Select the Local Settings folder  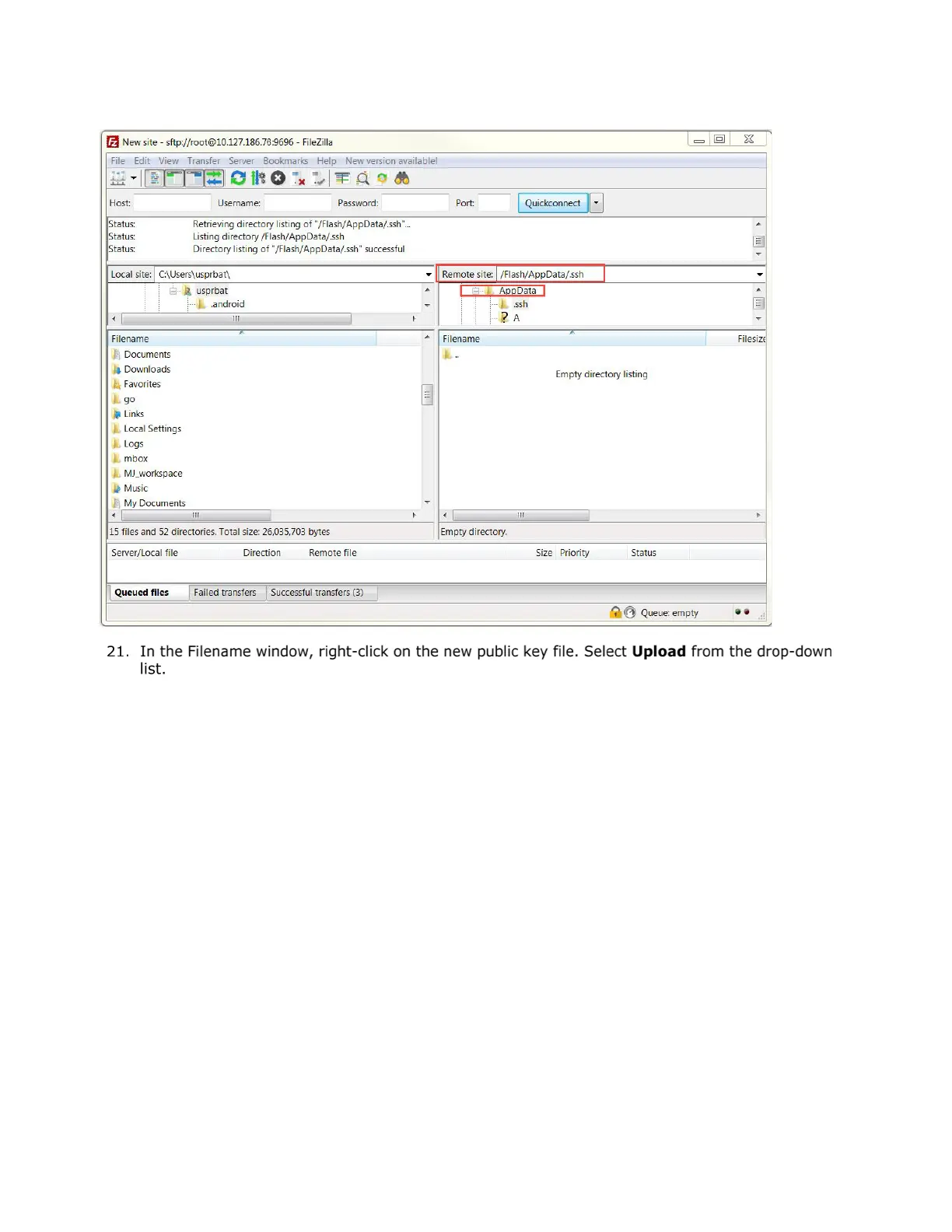point(147,429)
